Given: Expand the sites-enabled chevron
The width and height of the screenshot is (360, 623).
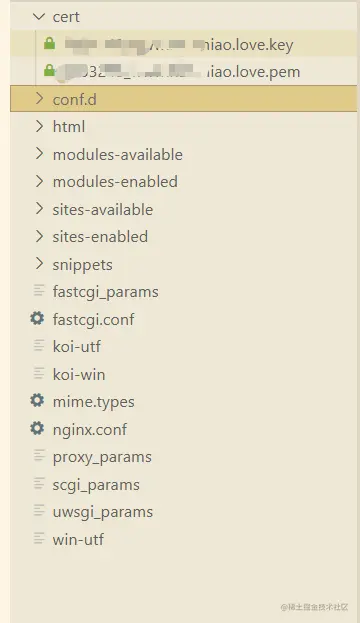Looking at the screenshot, I should 39,236.
